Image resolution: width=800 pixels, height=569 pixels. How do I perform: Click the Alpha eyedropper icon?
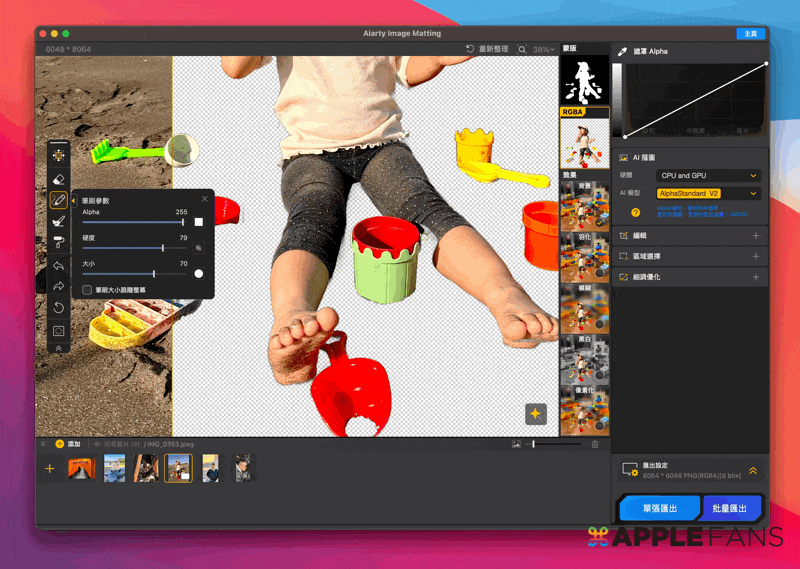(623, 51)
